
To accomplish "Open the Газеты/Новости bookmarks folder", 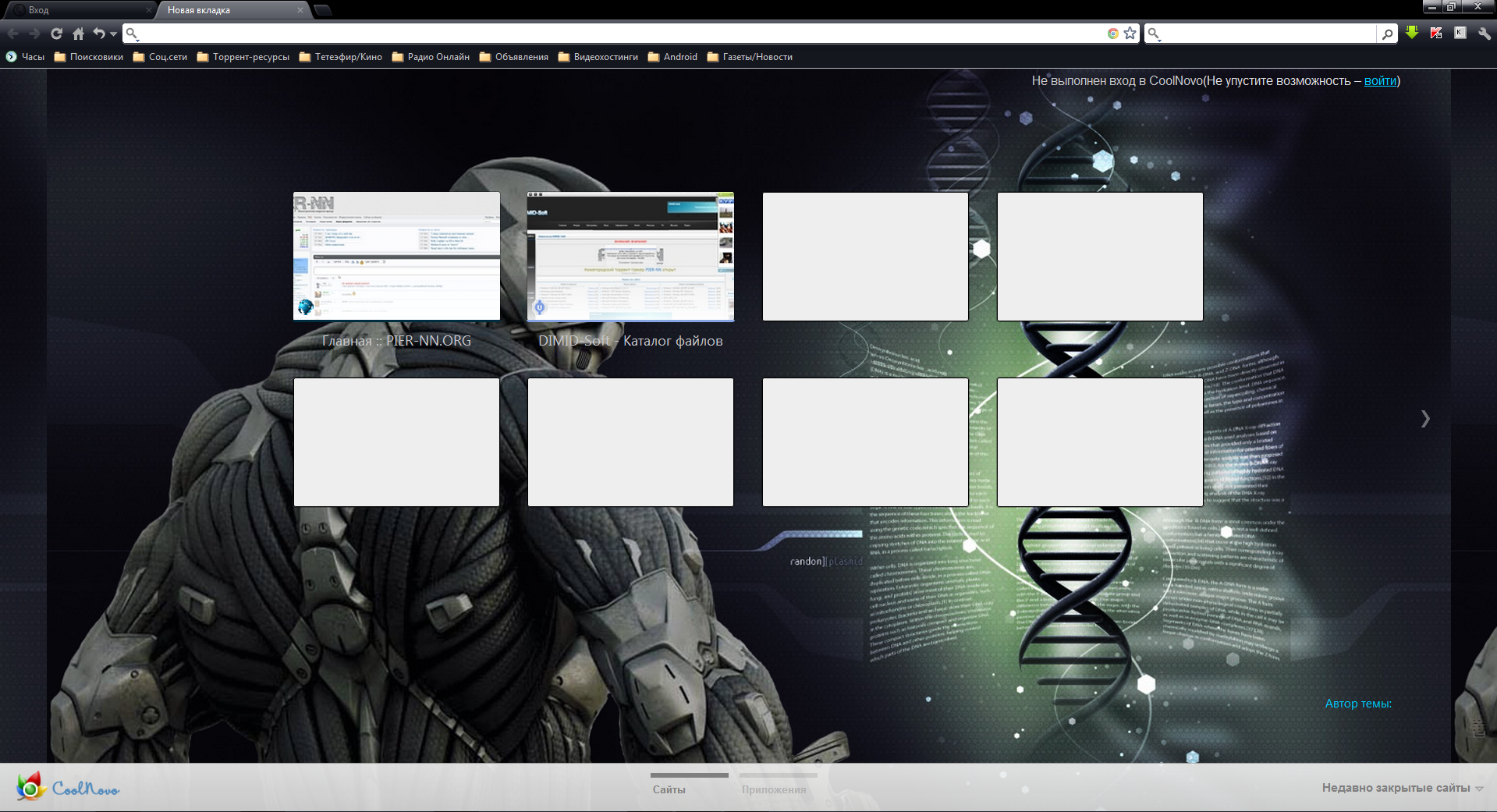I will pyautogui.click(x=750, y=57).
